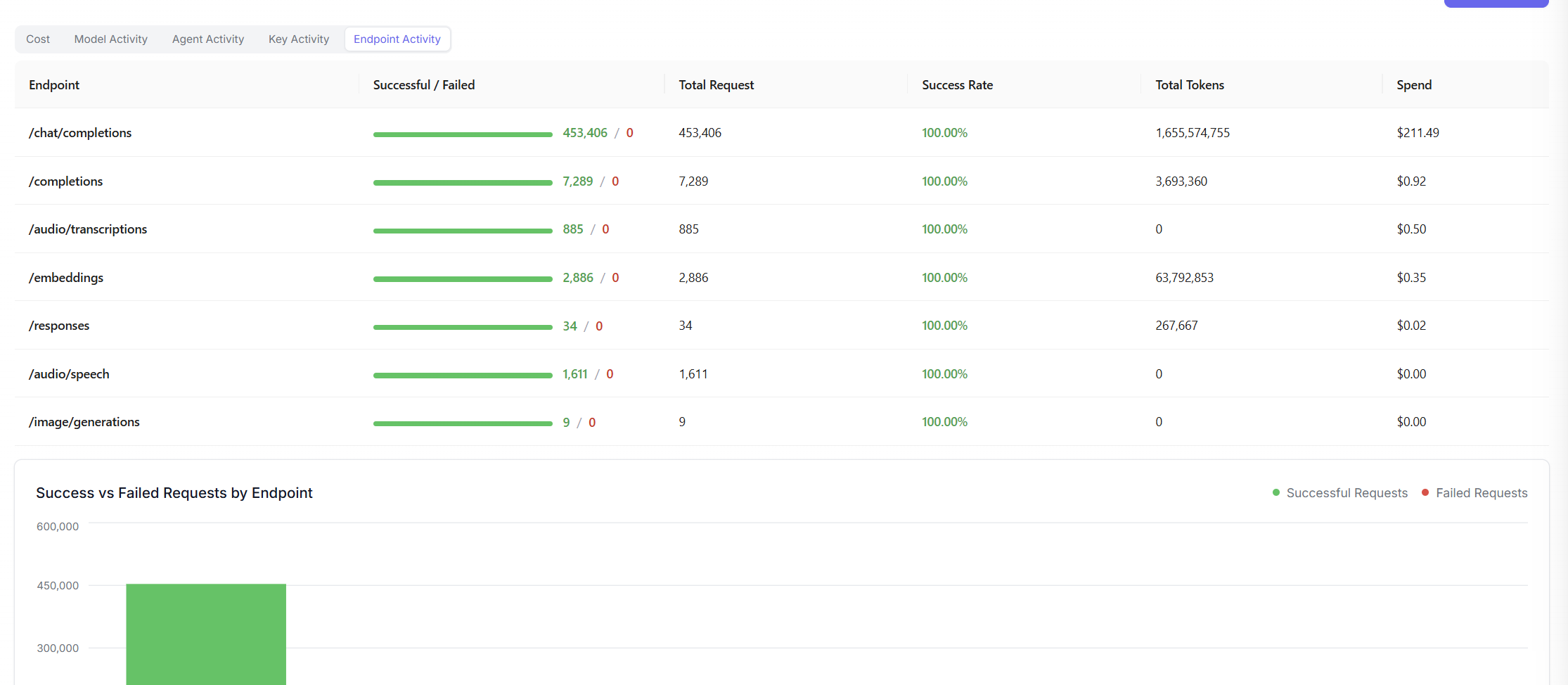Viewport: 1568px width, 685px height.
Task: Click the successful count 7,289 in green
Action: [x=578, y=181]
